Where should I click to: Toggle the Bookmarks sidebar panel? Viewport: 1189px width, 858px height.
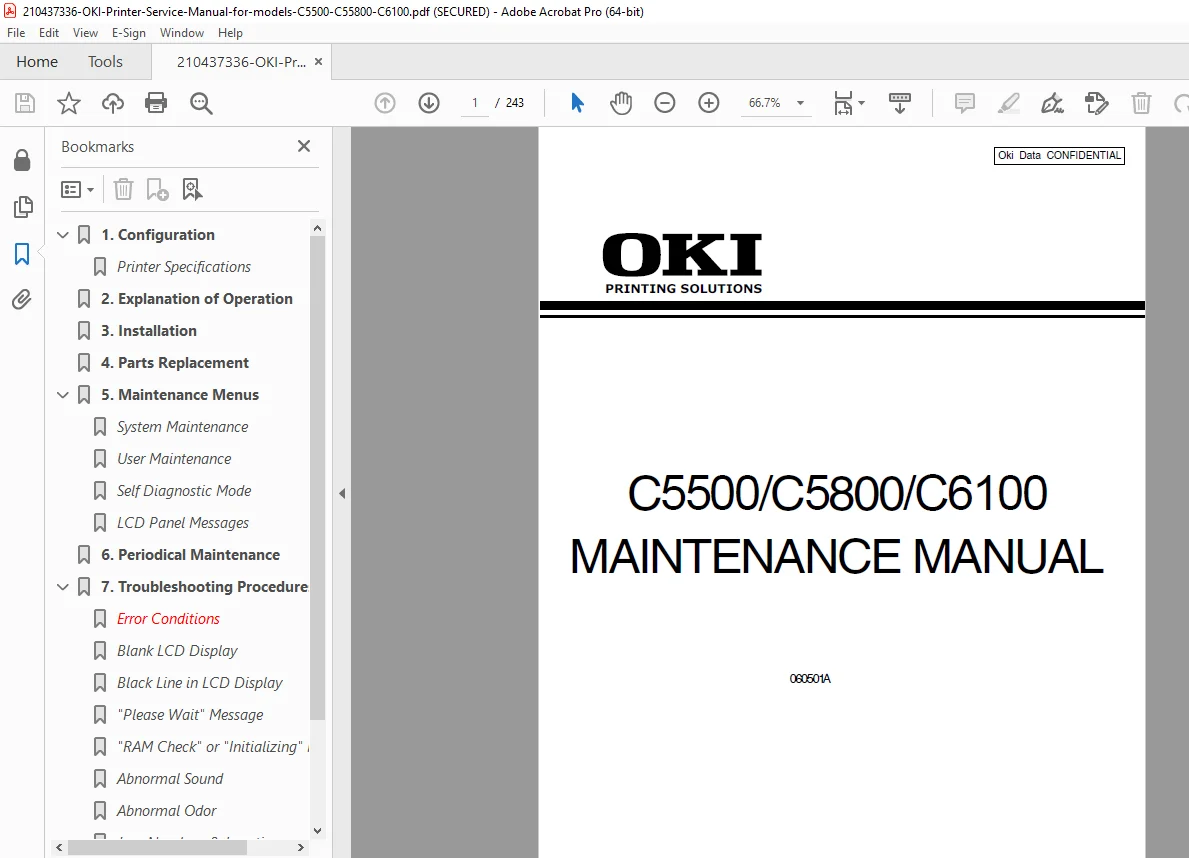coord(22,254)
